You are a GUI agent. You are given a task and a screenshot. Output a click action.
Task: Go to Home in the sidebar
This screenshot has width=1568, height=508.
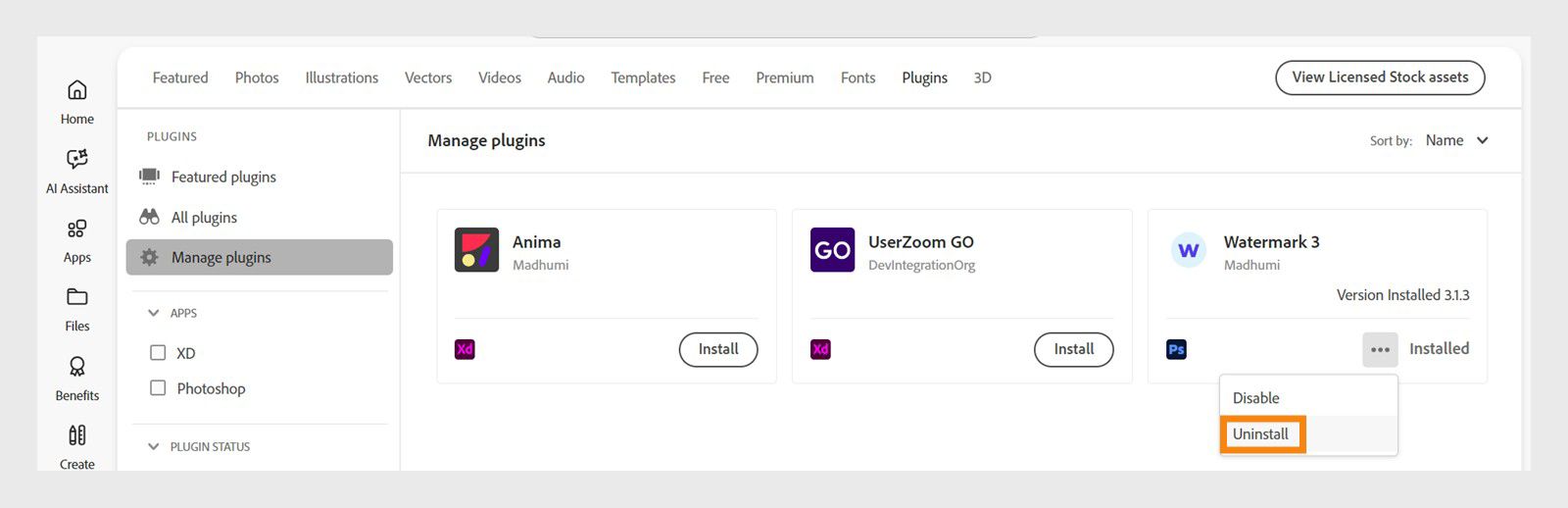[77, 102]
